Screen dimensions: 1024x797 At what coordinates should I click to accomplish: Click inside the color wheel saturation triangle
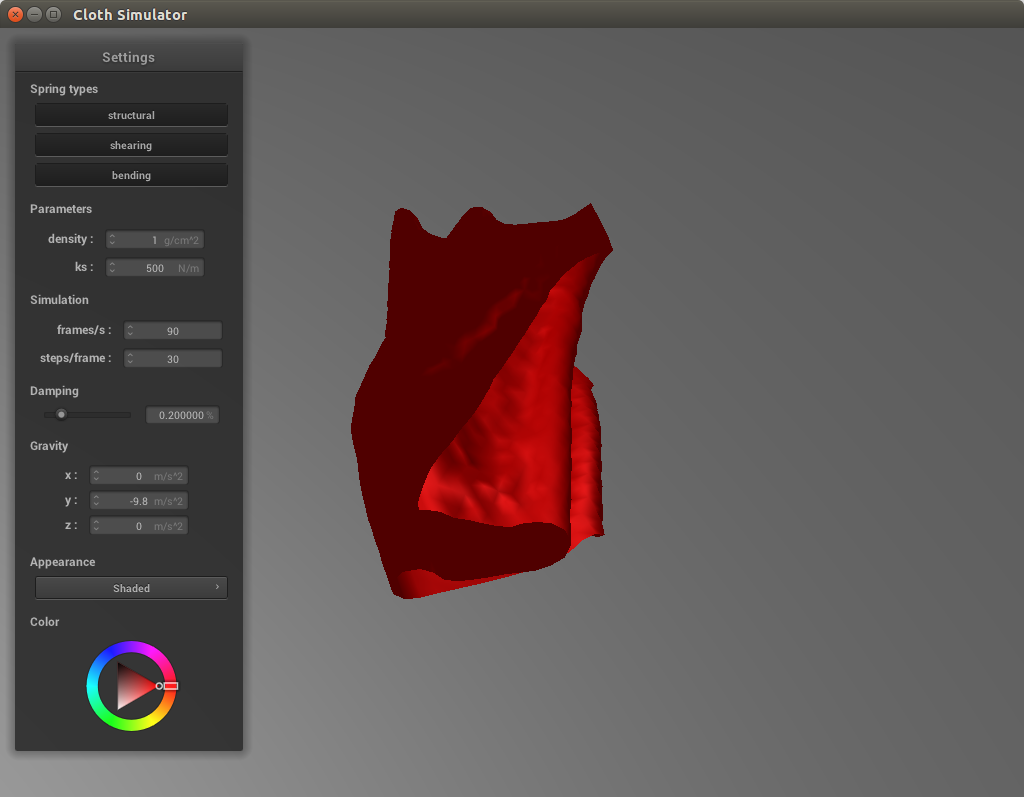coord(132,686)
